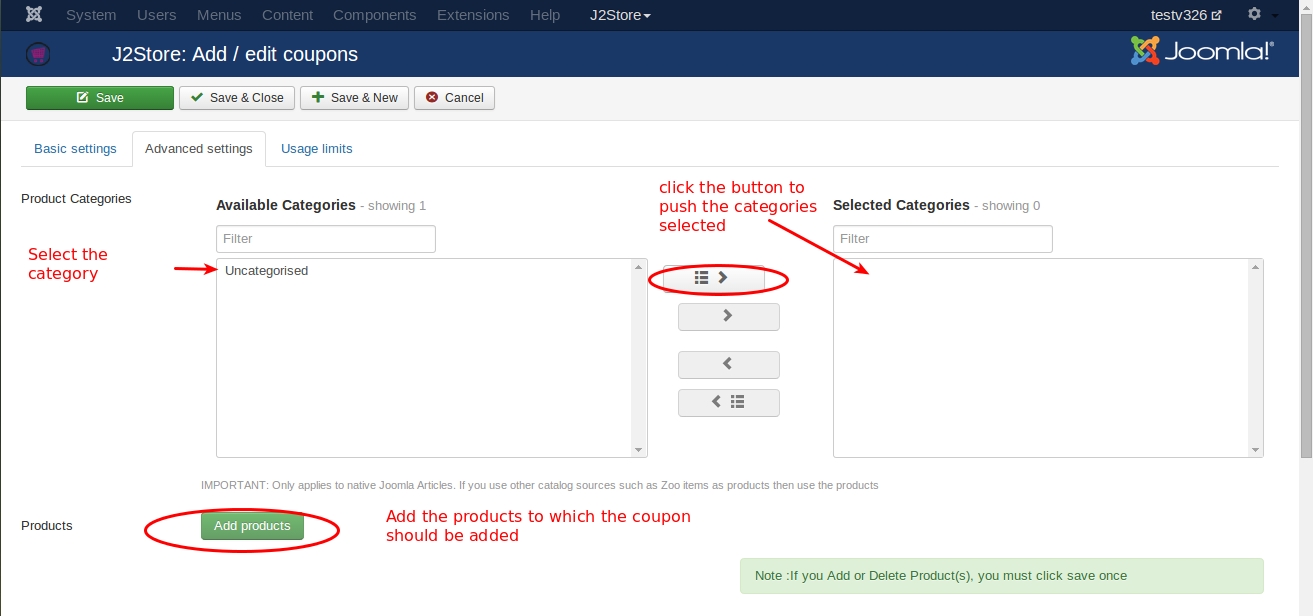Open the Components menu
The width and height of the screenshot is (1313, 616).
point(374,15)
